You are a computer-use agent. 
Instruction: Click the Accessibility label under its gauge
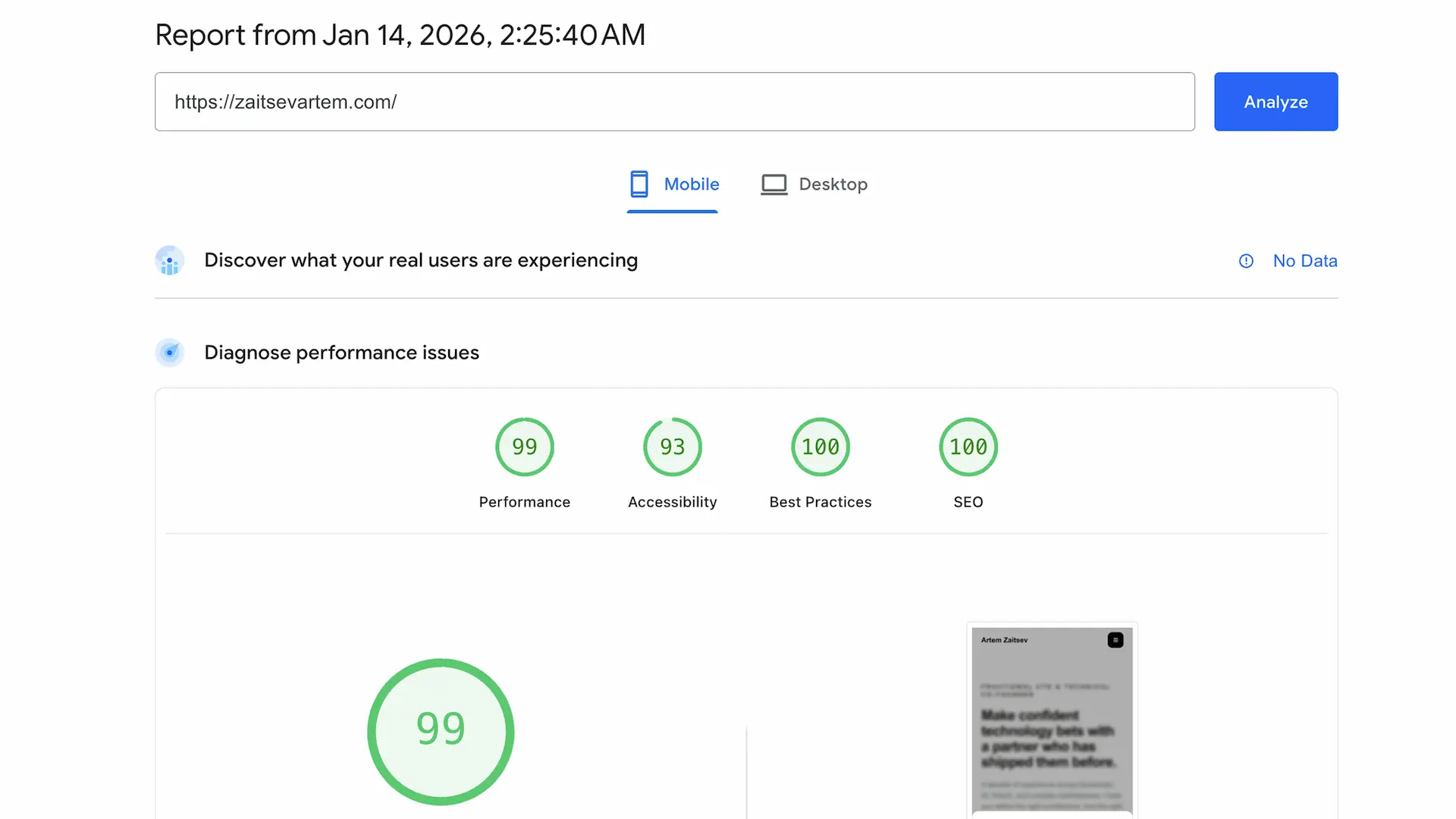click(x=672, y=501)
